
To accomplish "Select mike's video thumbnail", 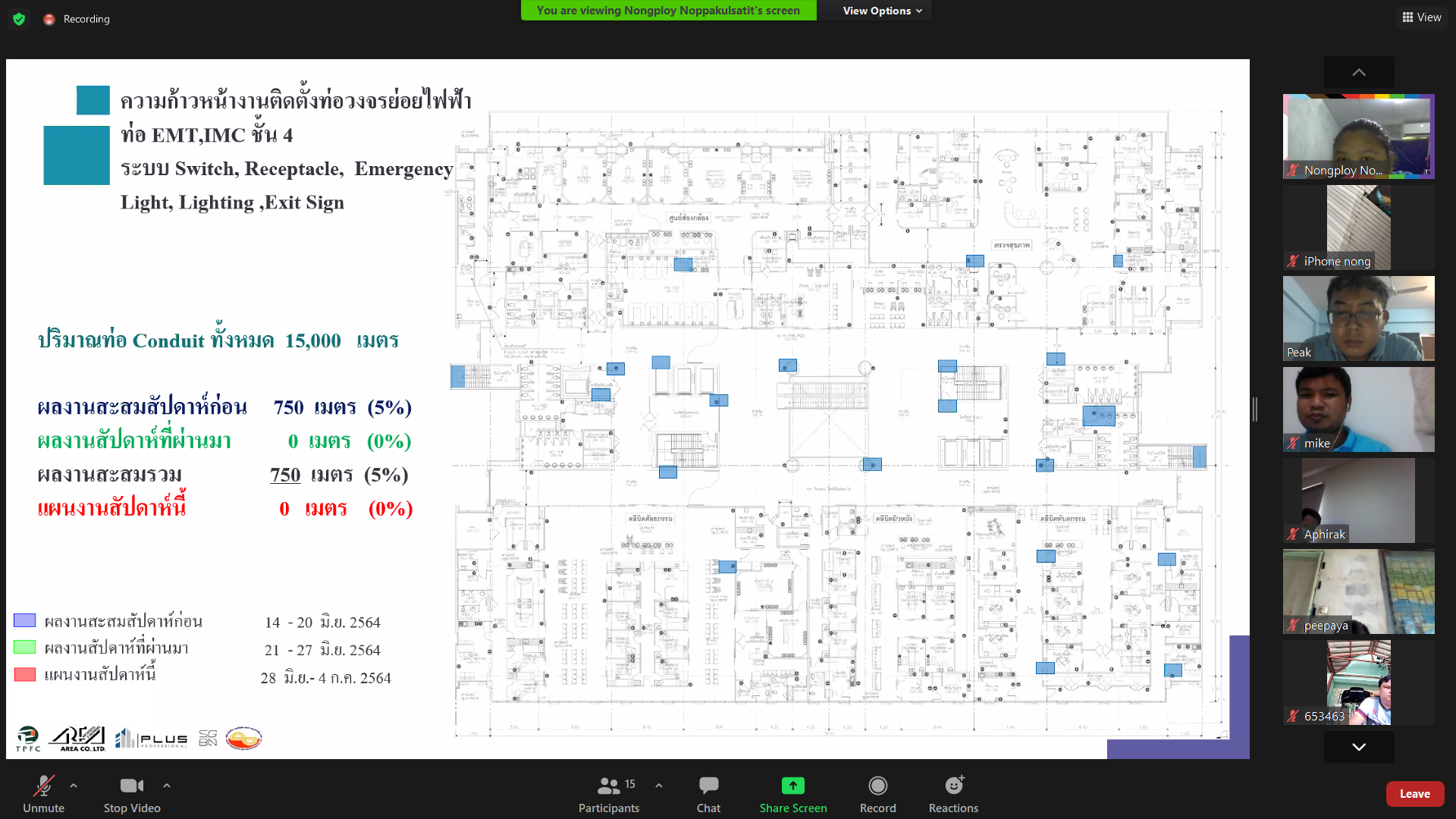I will click(x=1358, y=409).
